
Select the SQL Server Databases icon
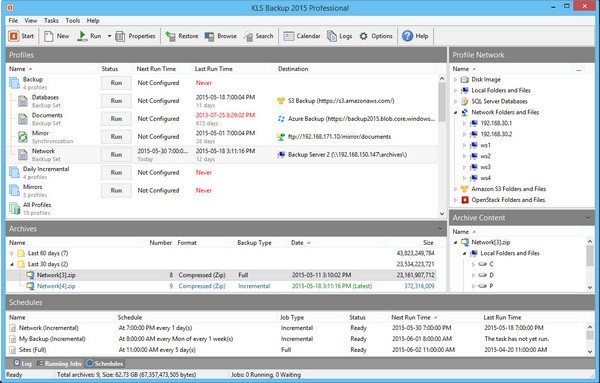pos(465,101)
